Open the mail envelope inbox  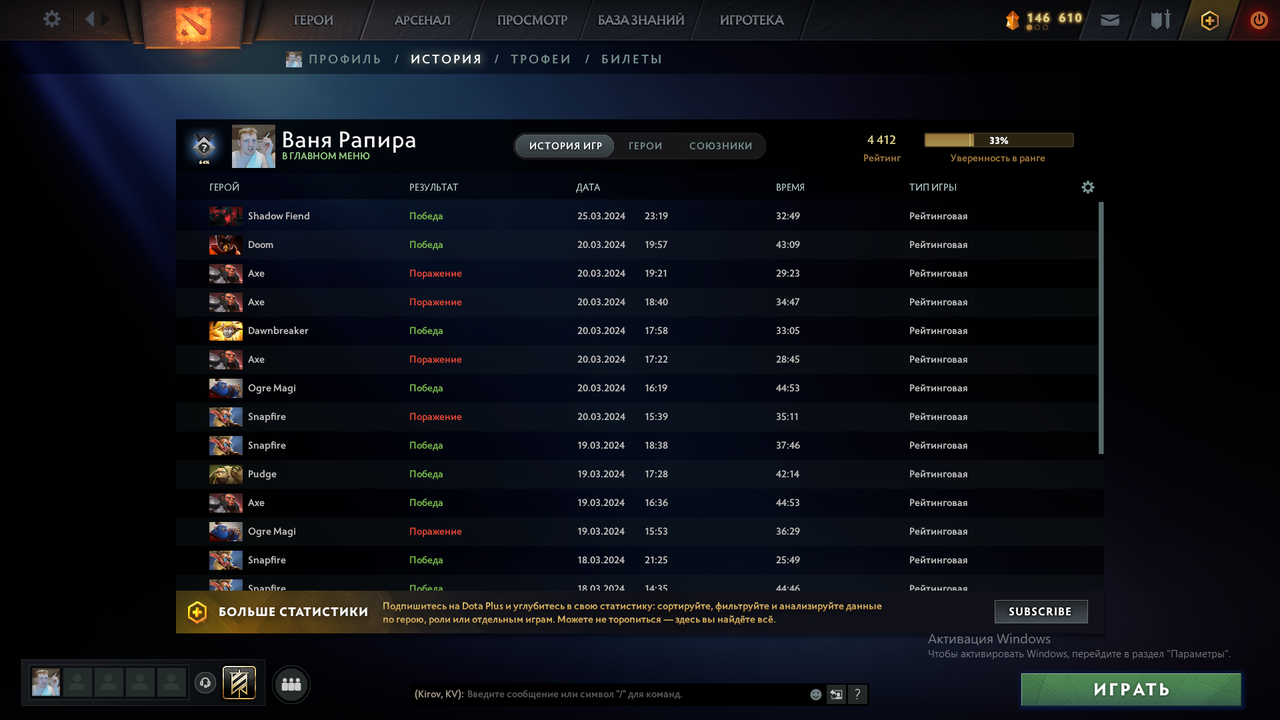[x=1110, y=19]
